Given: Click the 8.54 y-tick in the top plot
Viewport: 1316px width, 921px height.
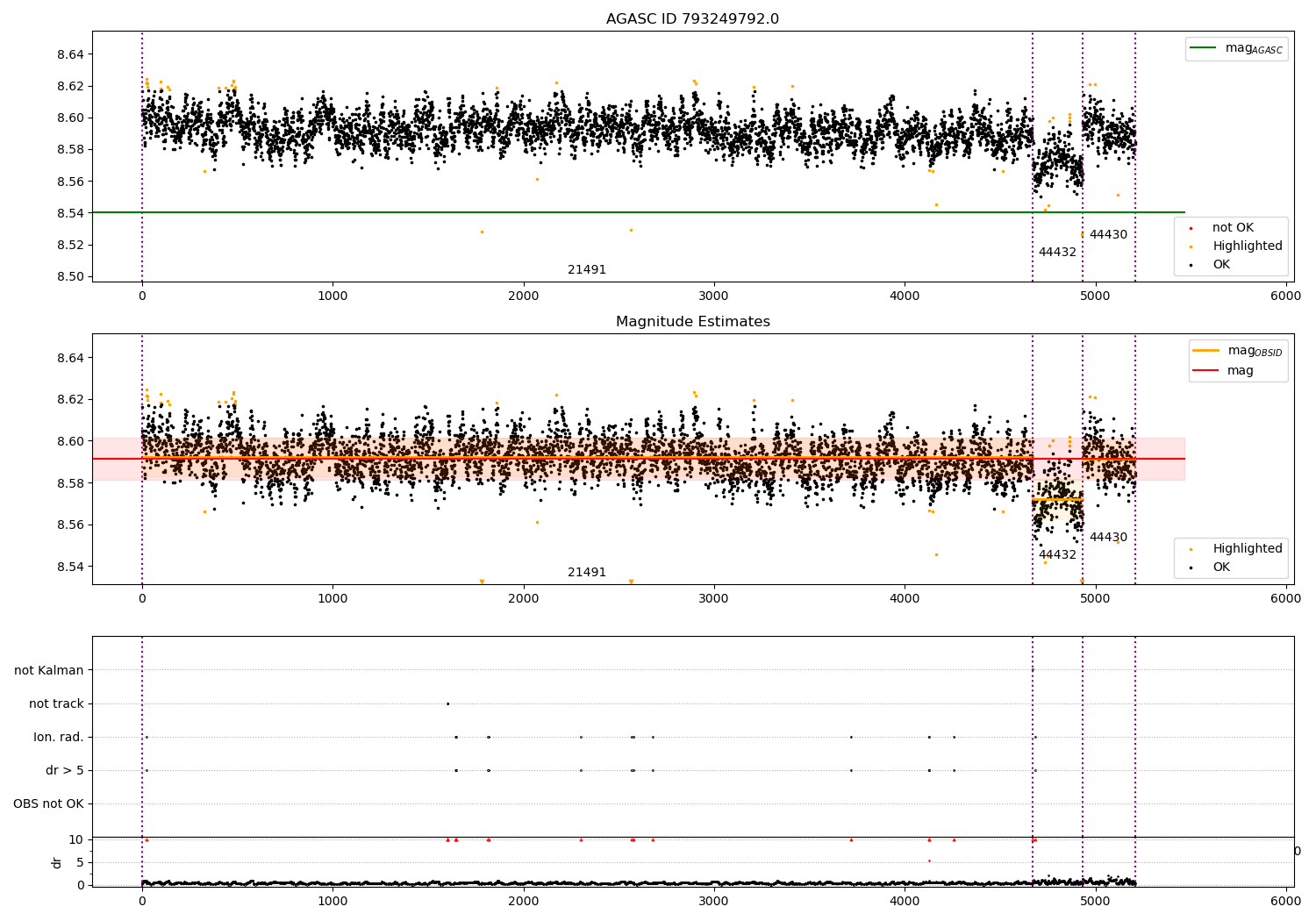Looking at the screenshot, I should (70, 213).
